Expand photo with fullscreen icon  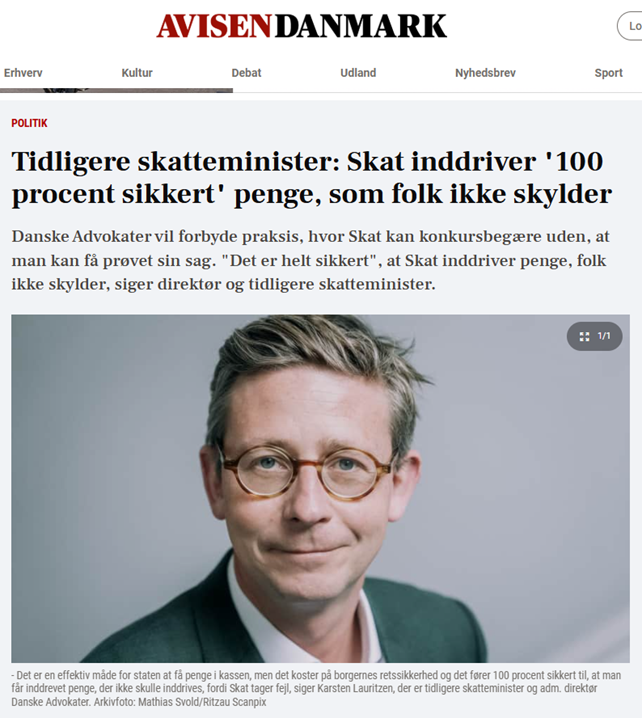584,337
